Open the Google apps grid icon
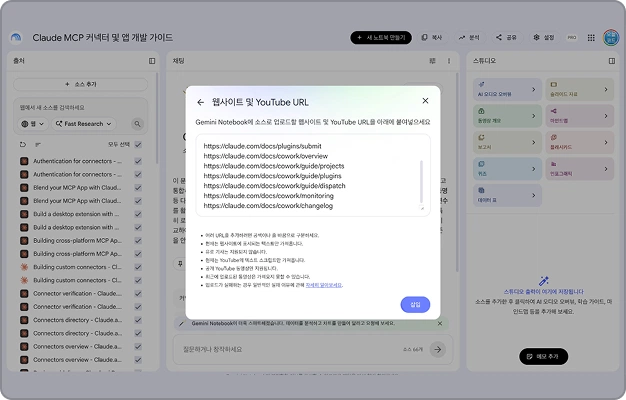 591,38
